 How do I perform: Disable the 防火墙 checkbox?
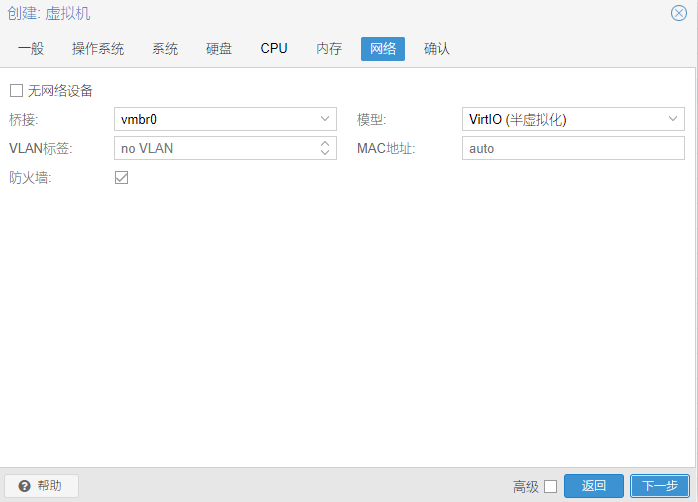pyautogui.click(x=122, y=178)
